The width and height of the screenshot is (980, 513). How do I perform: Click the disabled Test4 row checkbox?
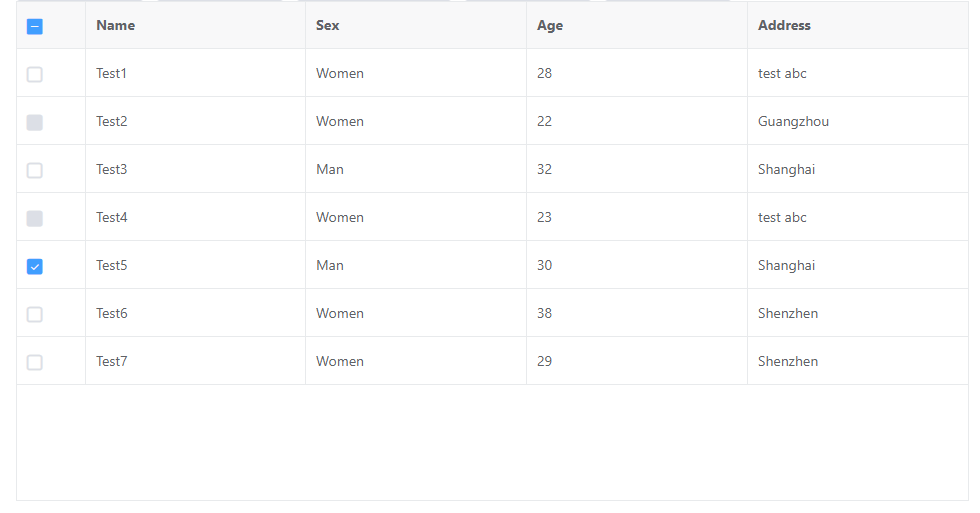[x=35, y=219]
